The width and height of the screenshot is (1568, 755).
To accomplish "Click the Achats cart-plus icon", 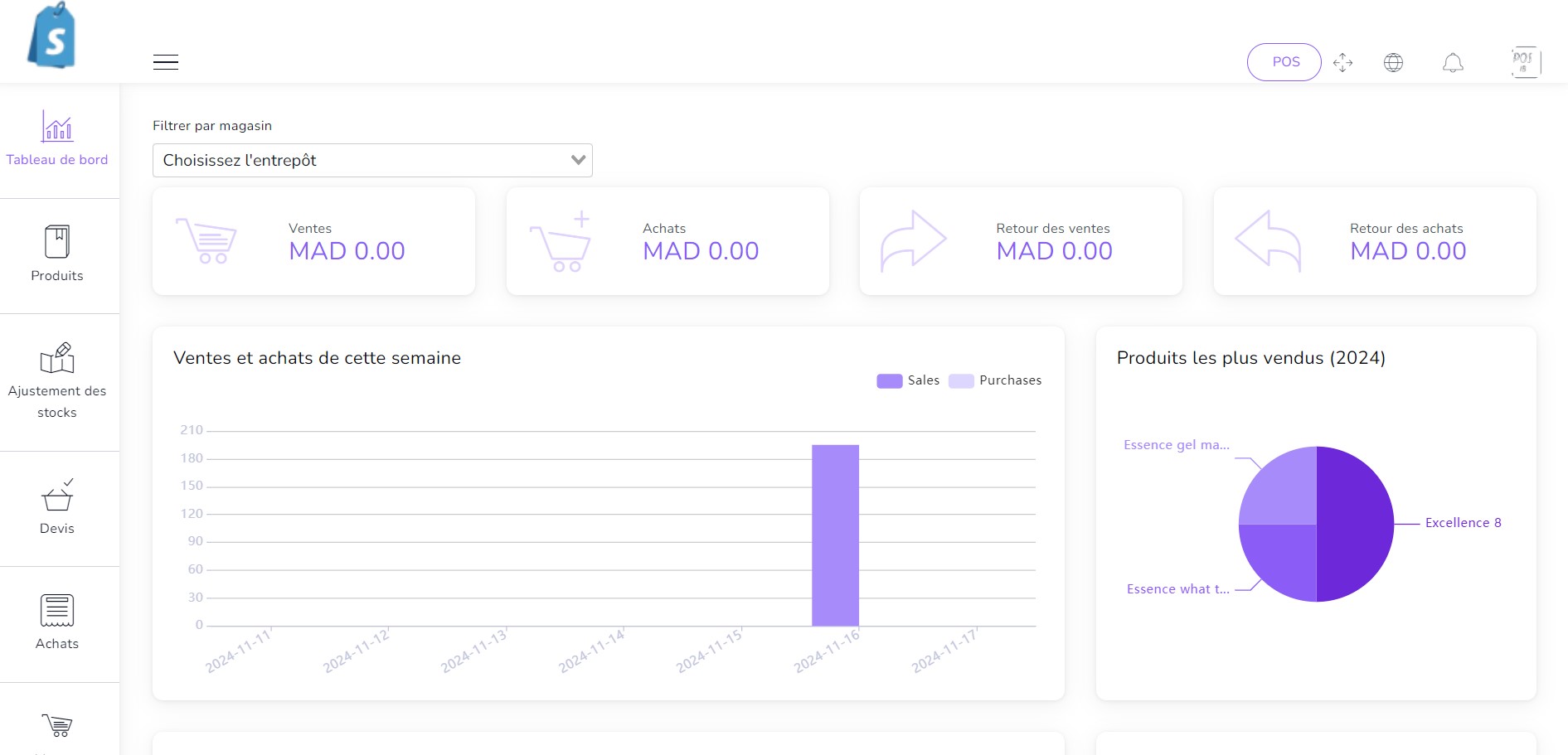I will point(561,240).
